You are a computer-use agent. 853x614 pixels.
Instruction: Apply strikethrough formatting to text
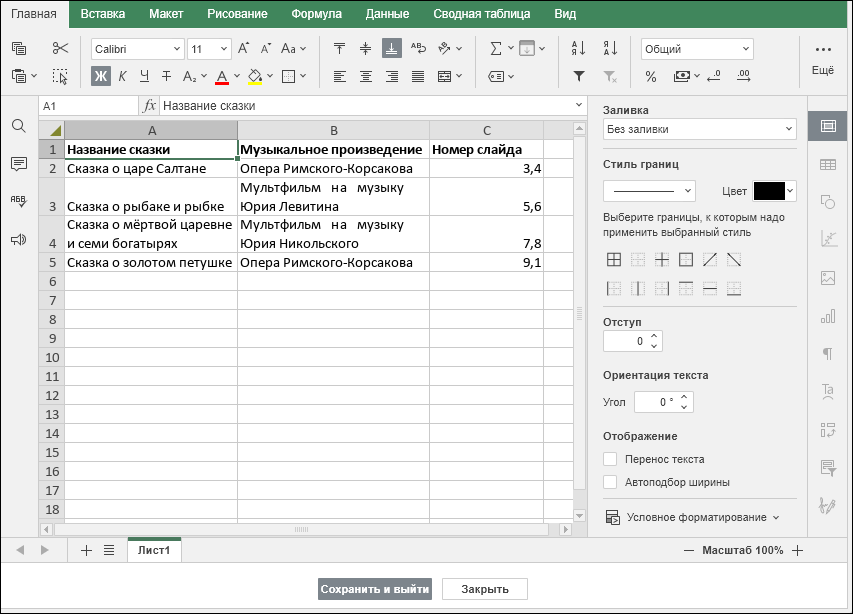pos(166,76)
